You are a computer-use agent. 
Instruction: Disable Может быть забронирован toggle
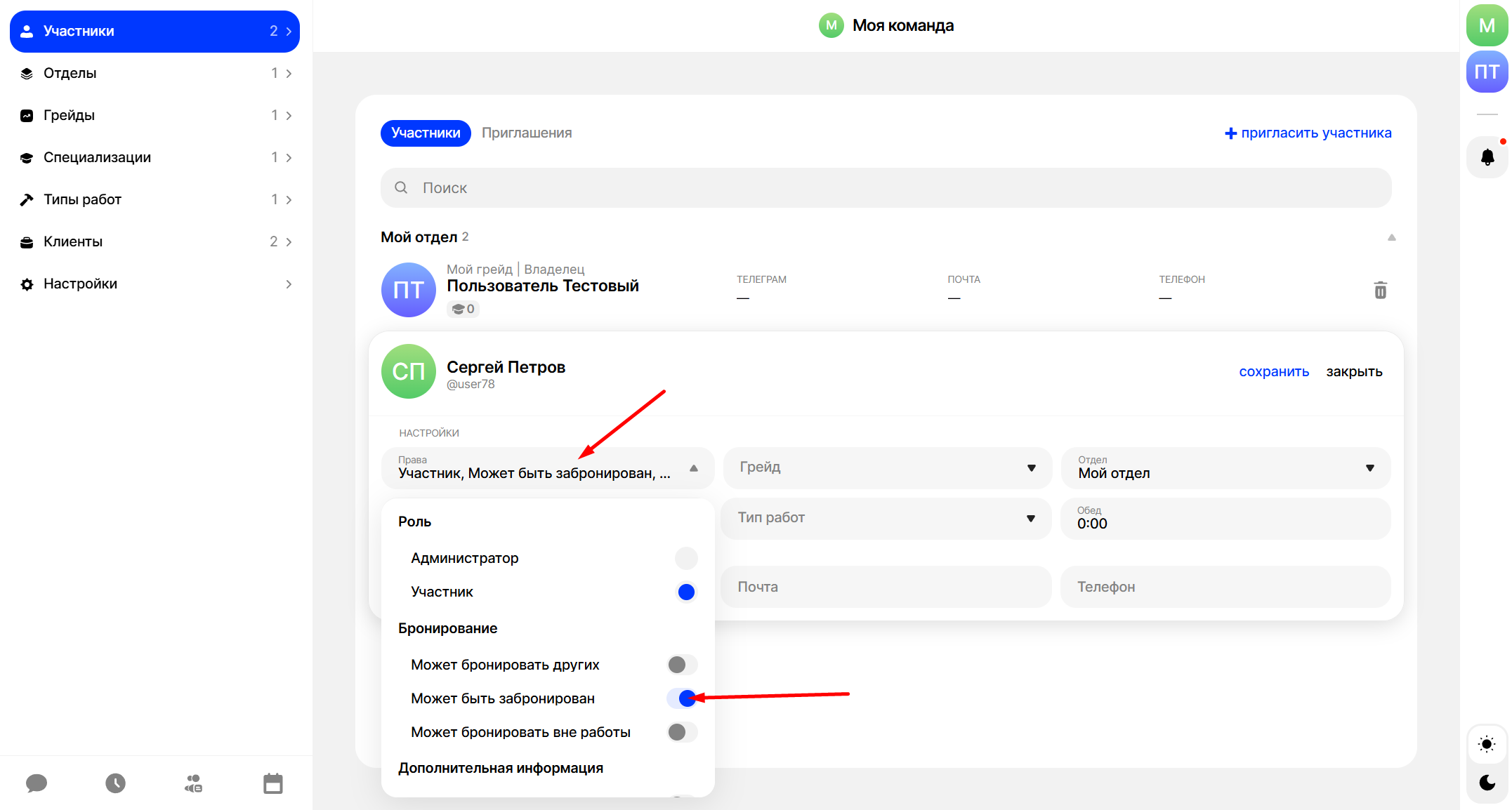point(681,698)
